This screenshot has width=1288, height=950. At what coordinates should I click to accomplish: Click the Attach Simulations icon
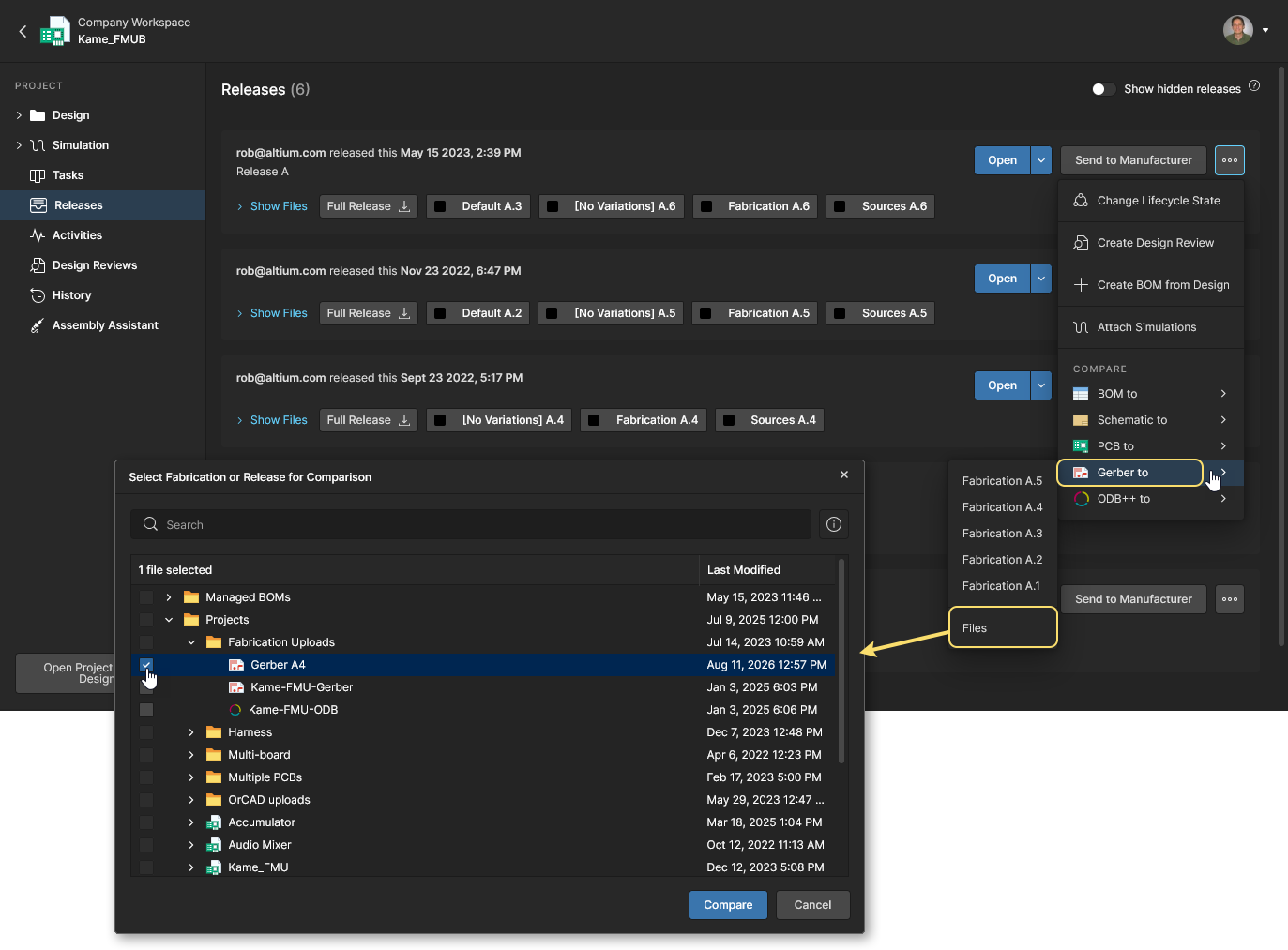tap(1081, 327)
